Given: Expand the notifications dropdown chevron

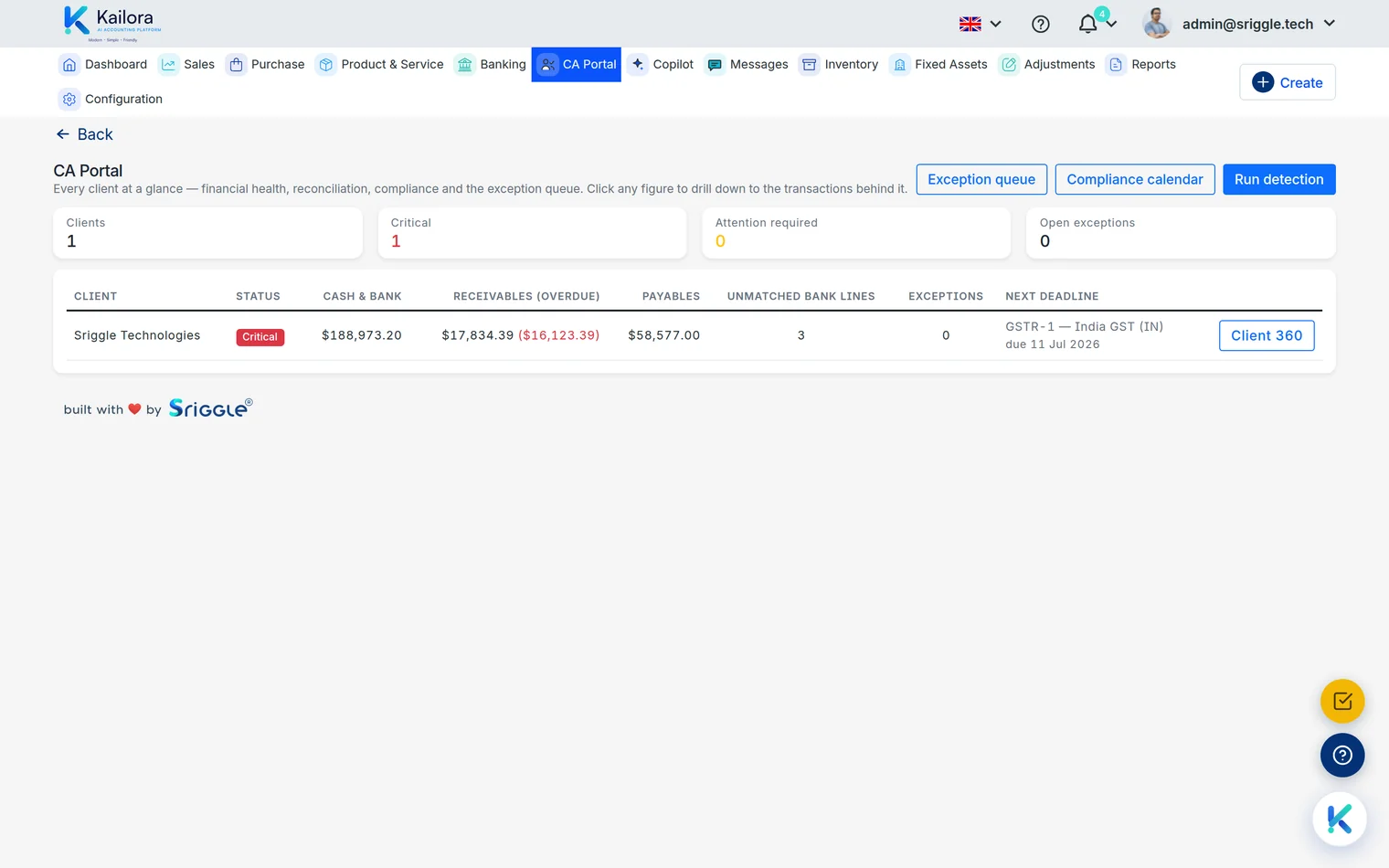Looking at the screenshot, I should pos(1111,25).
